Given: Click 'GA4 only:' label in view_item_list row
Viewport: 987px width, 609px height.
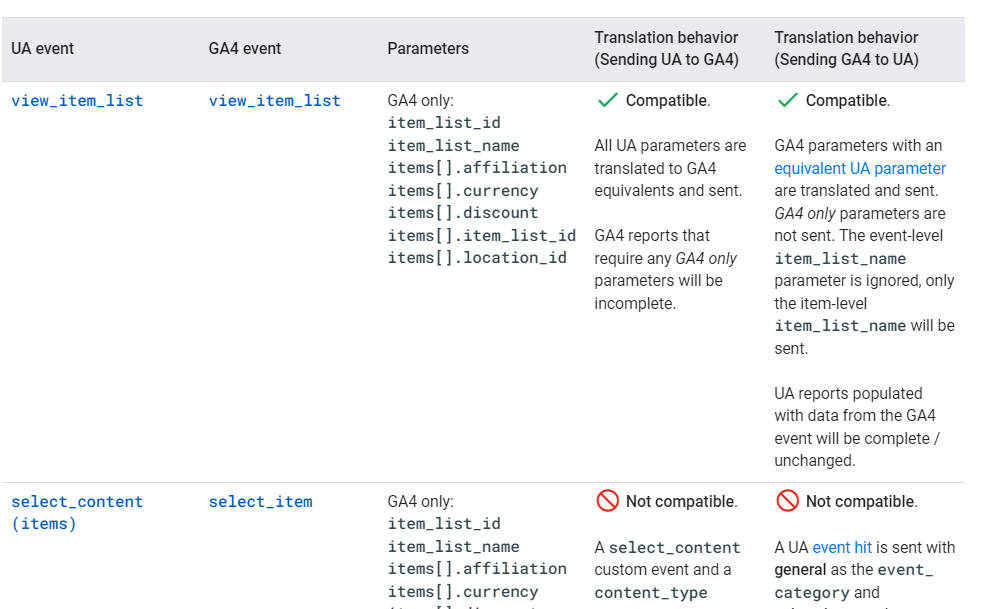Looking at the screenshot, I should 420,101.
